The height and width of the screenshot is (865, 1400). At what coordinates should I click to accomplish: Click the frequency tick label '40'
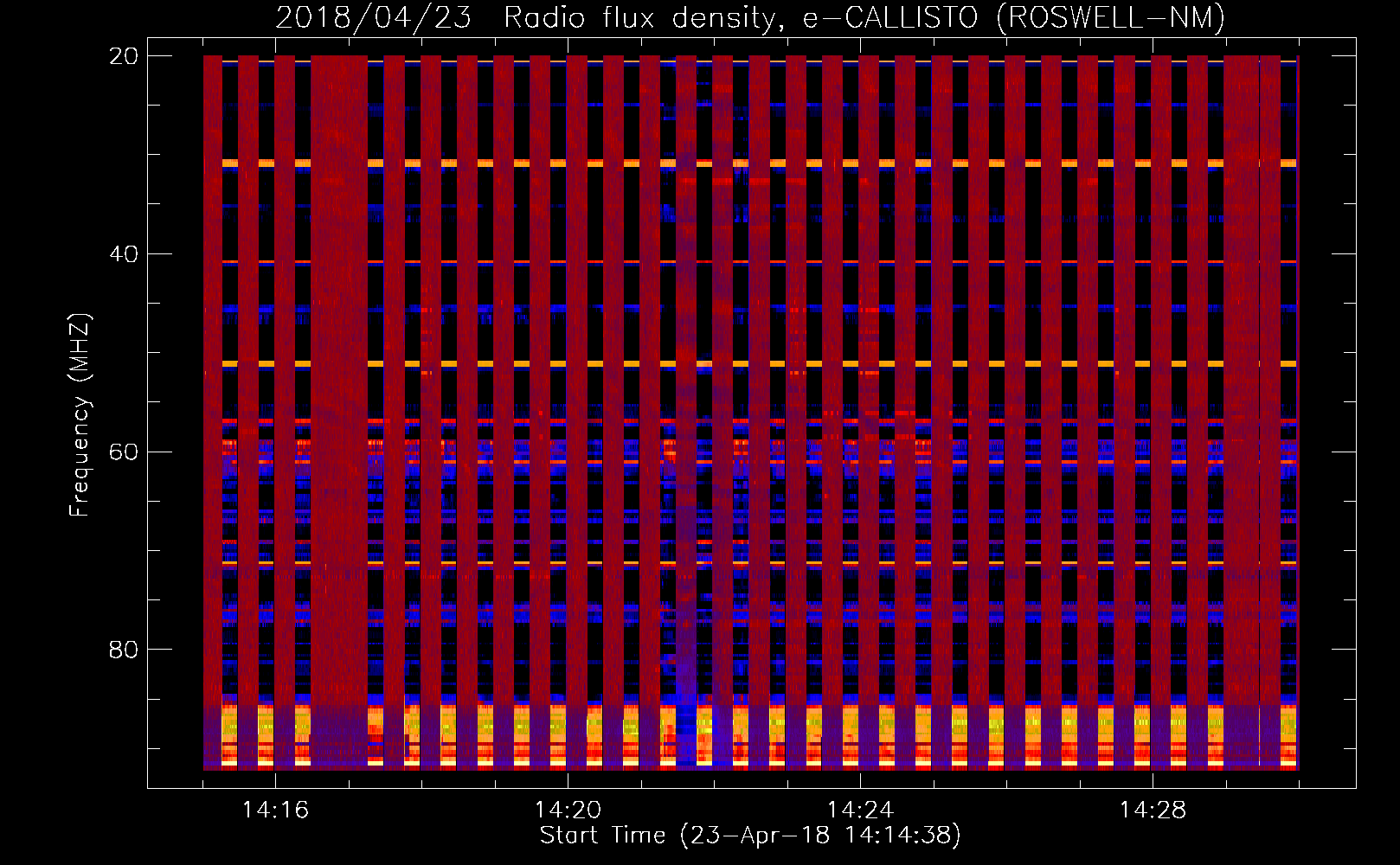(x=125, y=254)
